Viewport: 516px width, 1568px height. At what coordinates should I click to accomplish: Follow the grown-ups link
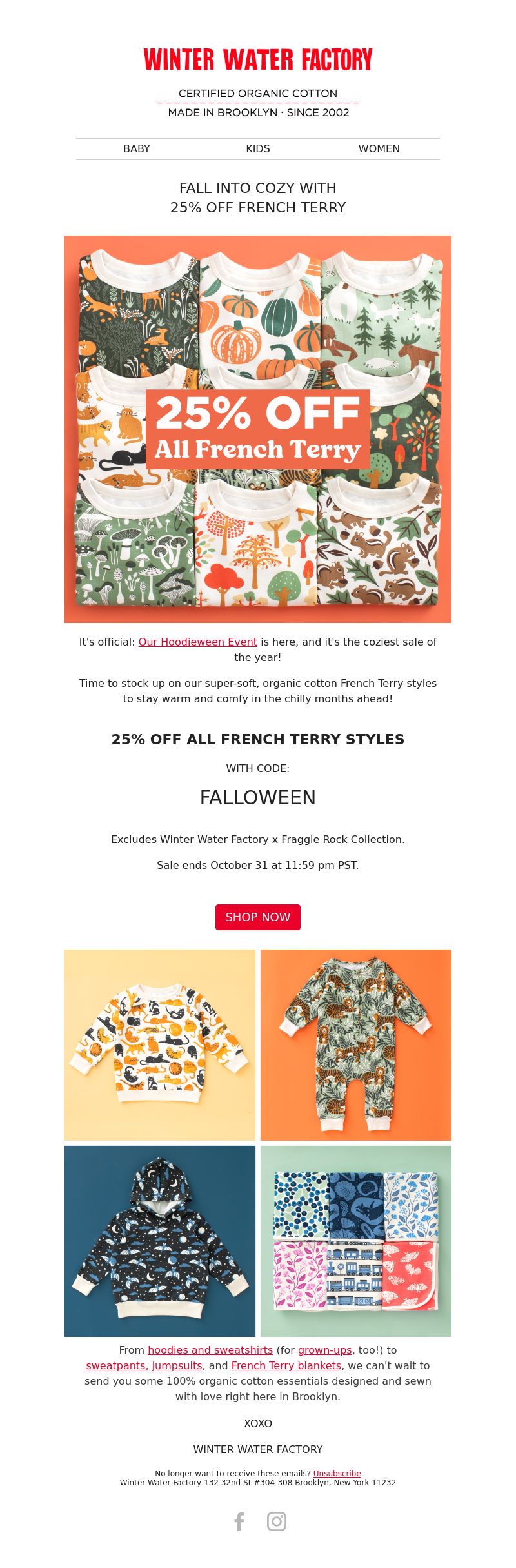(x=325, y=1350)
